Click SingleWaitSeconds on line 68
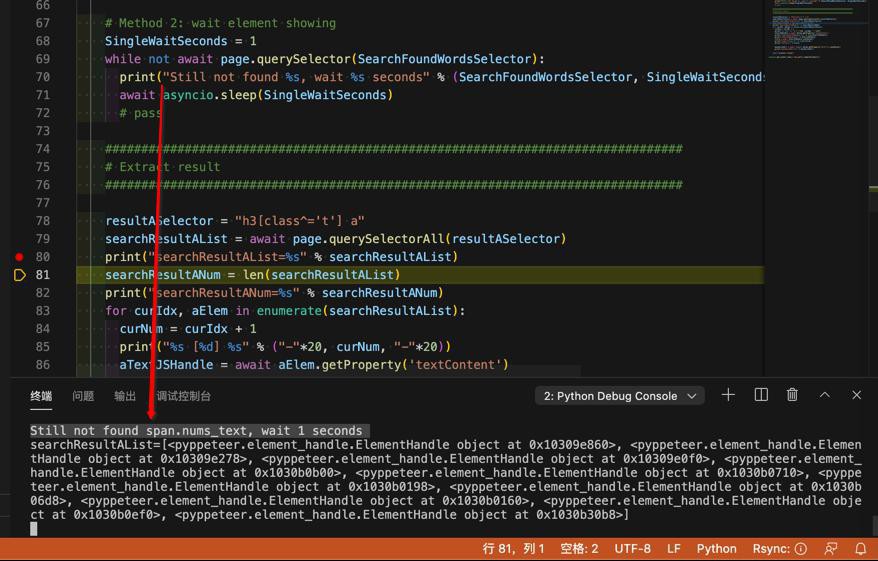The width and height of the screenshot is (878, 561). [x=166, y=41]
